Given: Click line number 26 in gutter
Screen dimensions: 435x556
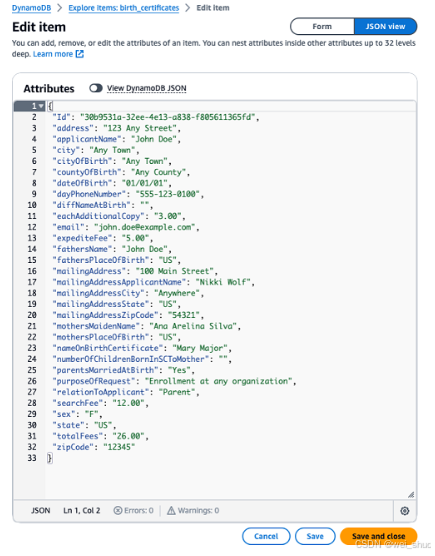Looking at the screenshot, I should coord(32,381).
